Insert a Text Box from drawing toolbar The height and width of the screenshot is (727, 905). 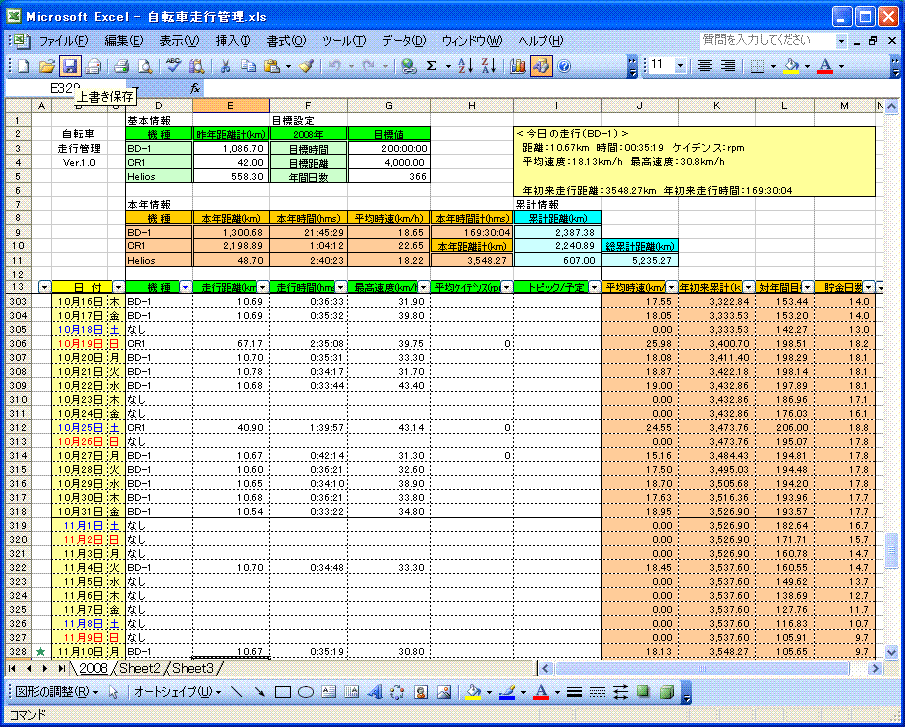point(328,692)
